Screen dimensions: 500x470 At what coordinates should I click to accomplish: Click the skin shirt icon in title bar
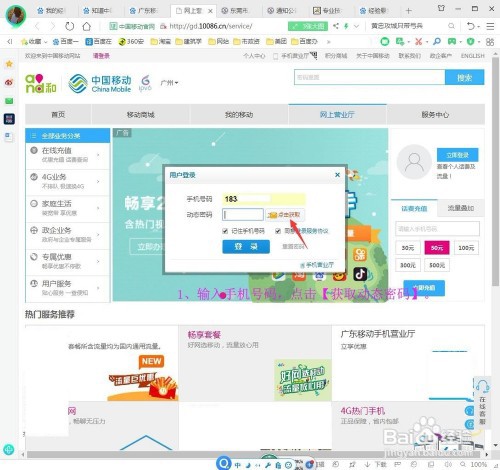441,8
